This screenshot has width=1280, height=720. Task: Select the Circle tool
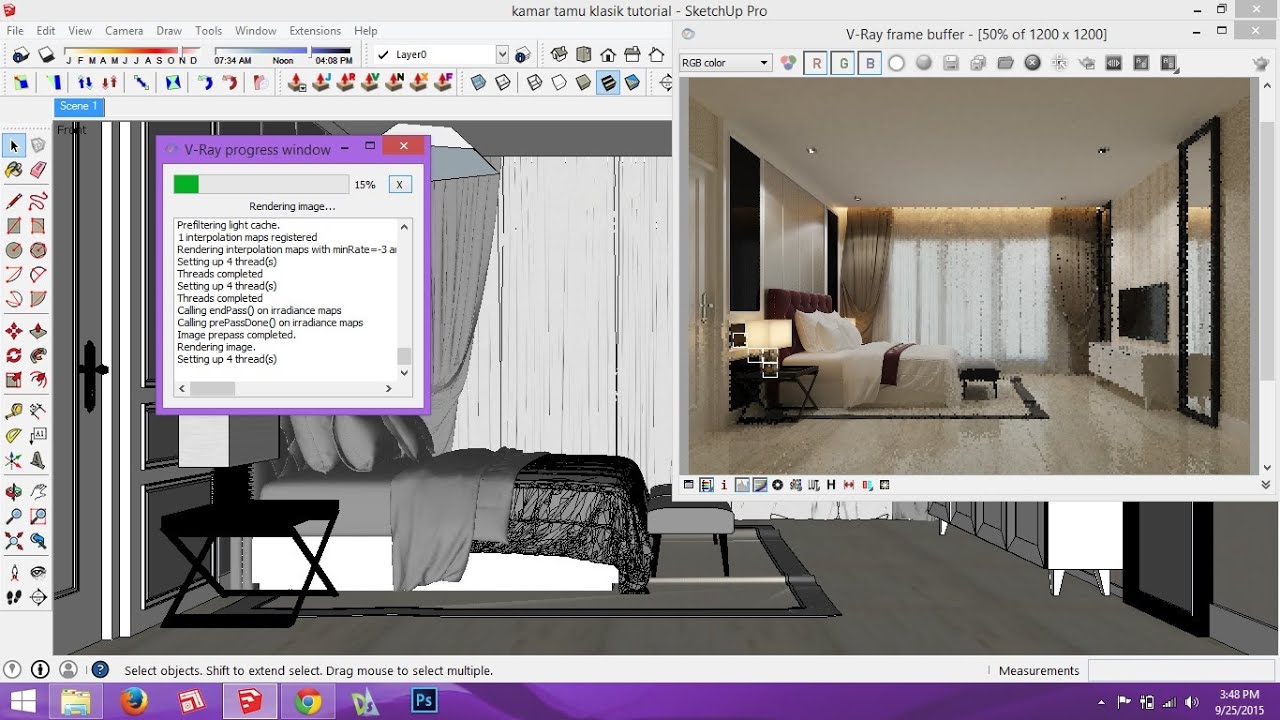click(14, 250)
